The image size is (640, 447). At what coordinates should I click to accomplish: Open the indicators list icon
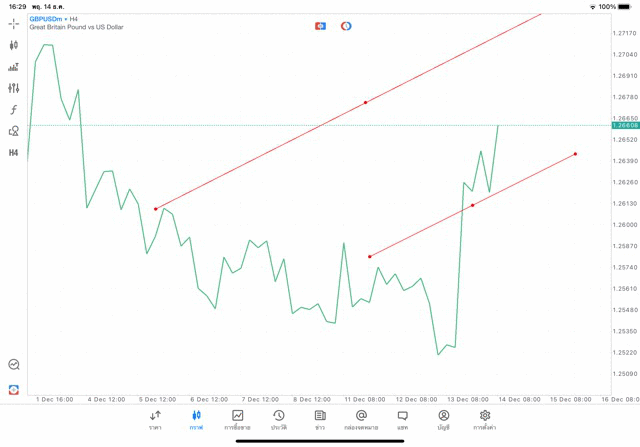coord(14,67)
